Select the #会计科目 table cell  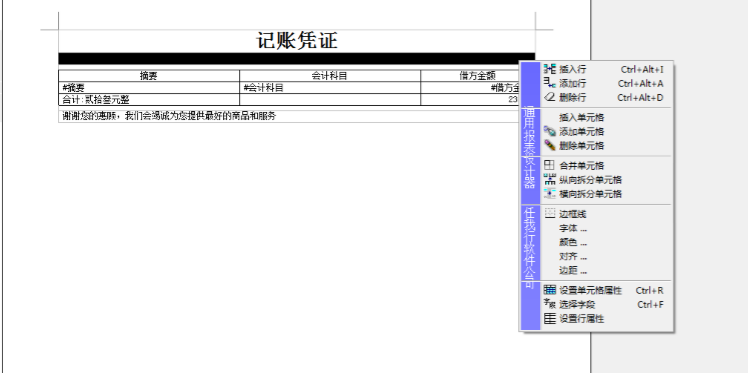(x=330, y=88)
